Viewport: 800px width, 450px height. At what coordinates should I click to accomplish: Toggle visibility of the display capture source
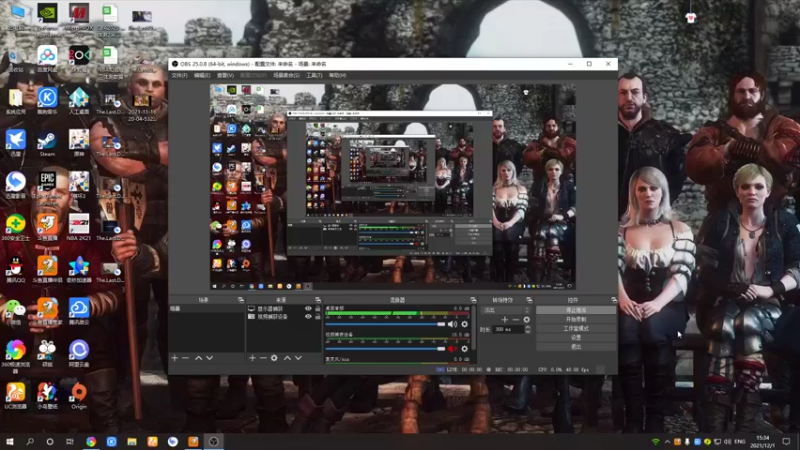coord(308,309)
